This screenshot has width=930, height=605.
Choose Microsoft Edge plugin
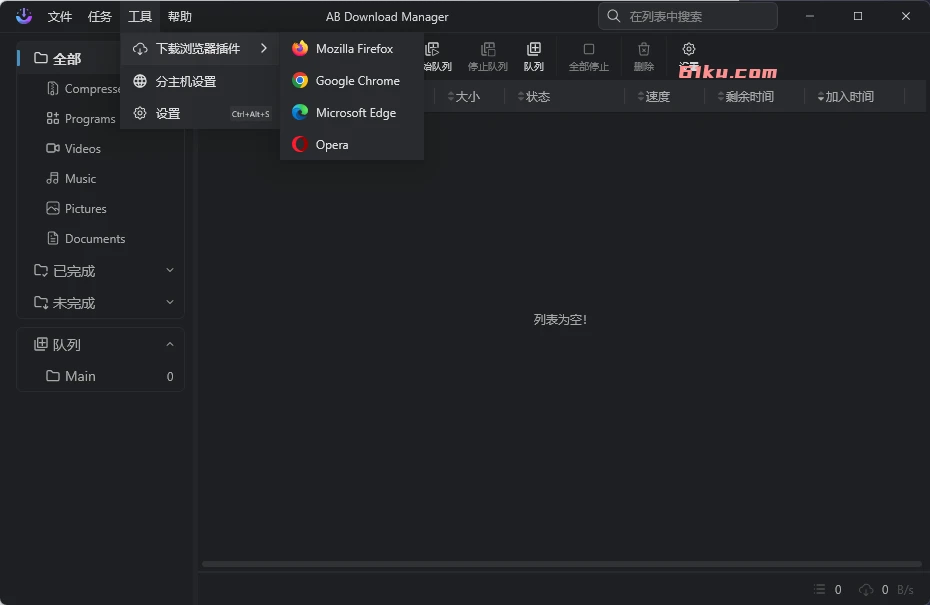[x=352, y=113]
